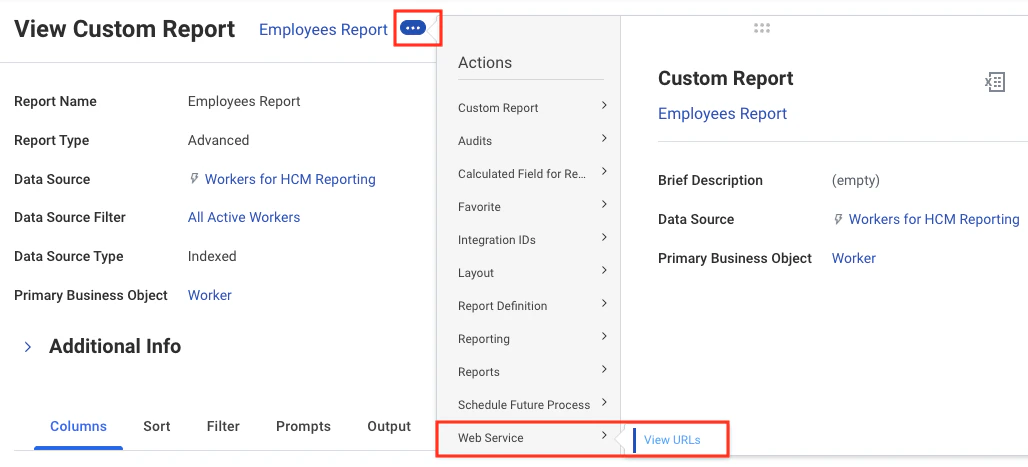The width and height of the screenshot is (1028, 467).
Task: Expand Custom Report submenu arrow
Action: (604, 105)
